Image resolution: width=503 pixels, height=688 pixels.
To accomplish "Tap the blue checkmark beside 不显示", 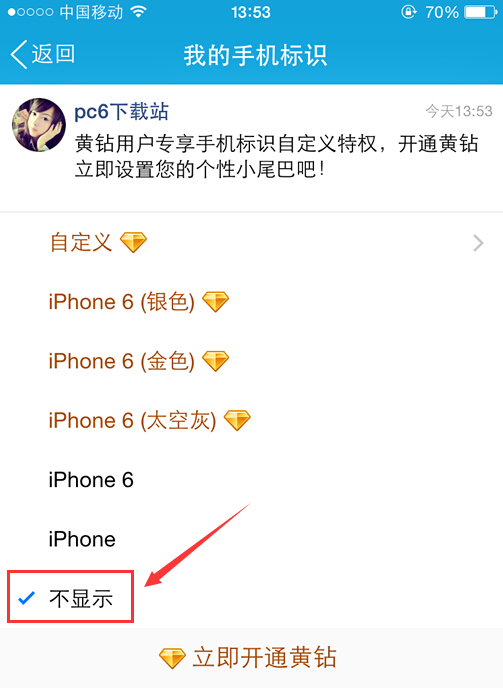I will click(26, 598).
